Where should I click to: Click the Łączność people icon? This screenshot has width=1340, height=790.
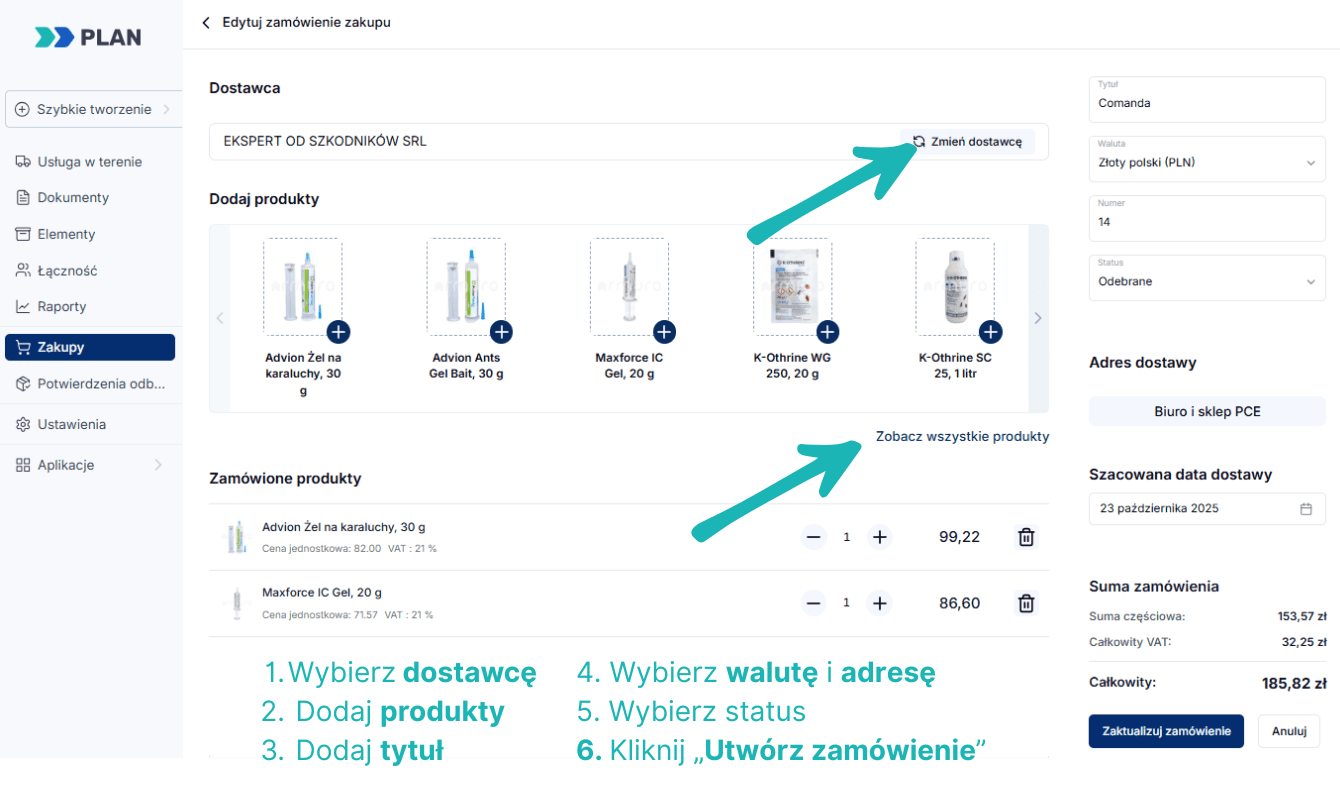(23, 270)
